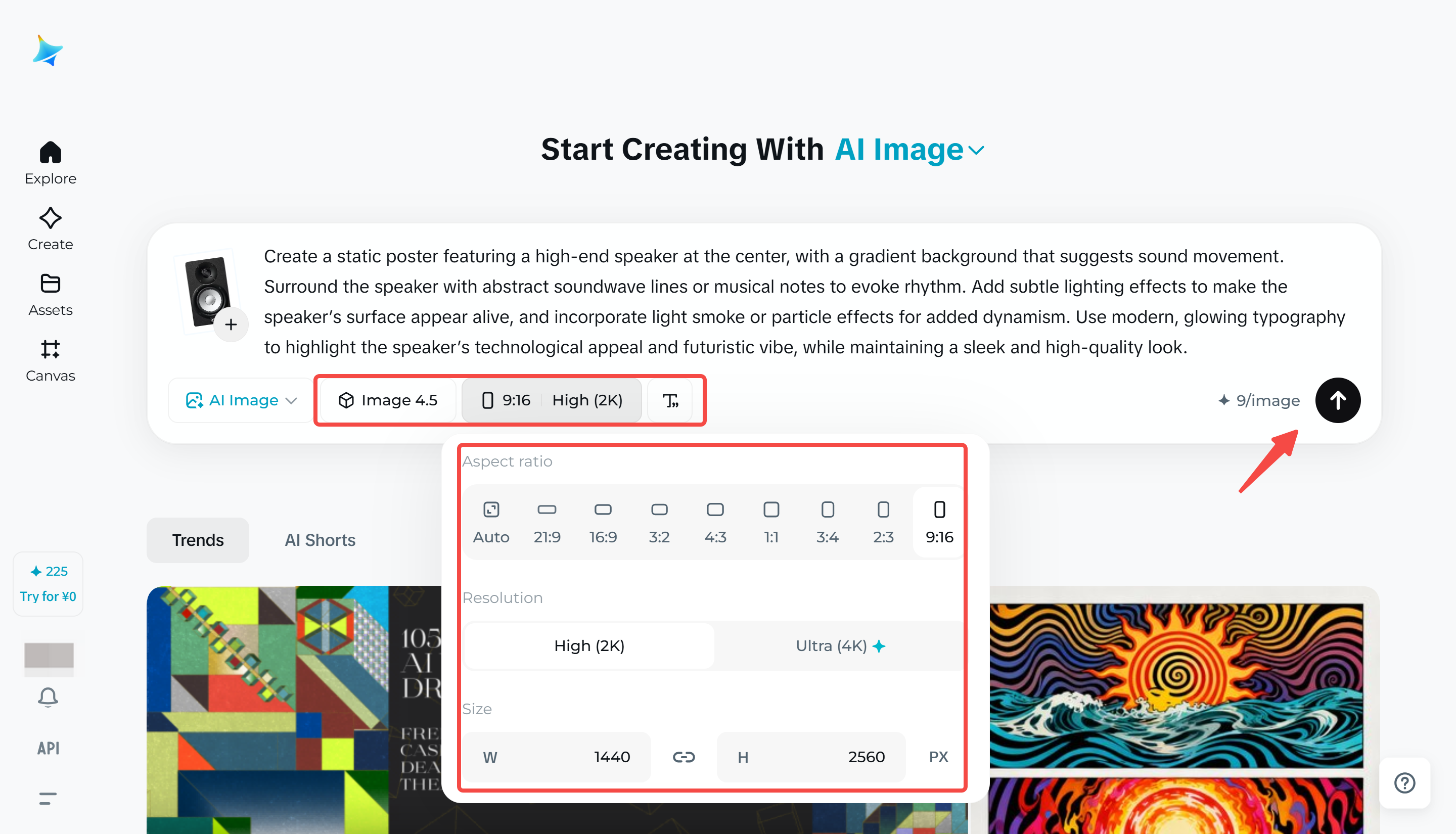This screenshot has width=1456, height=834.
Task: Expand the AI Image heading chevron
Action: [976, 151]
